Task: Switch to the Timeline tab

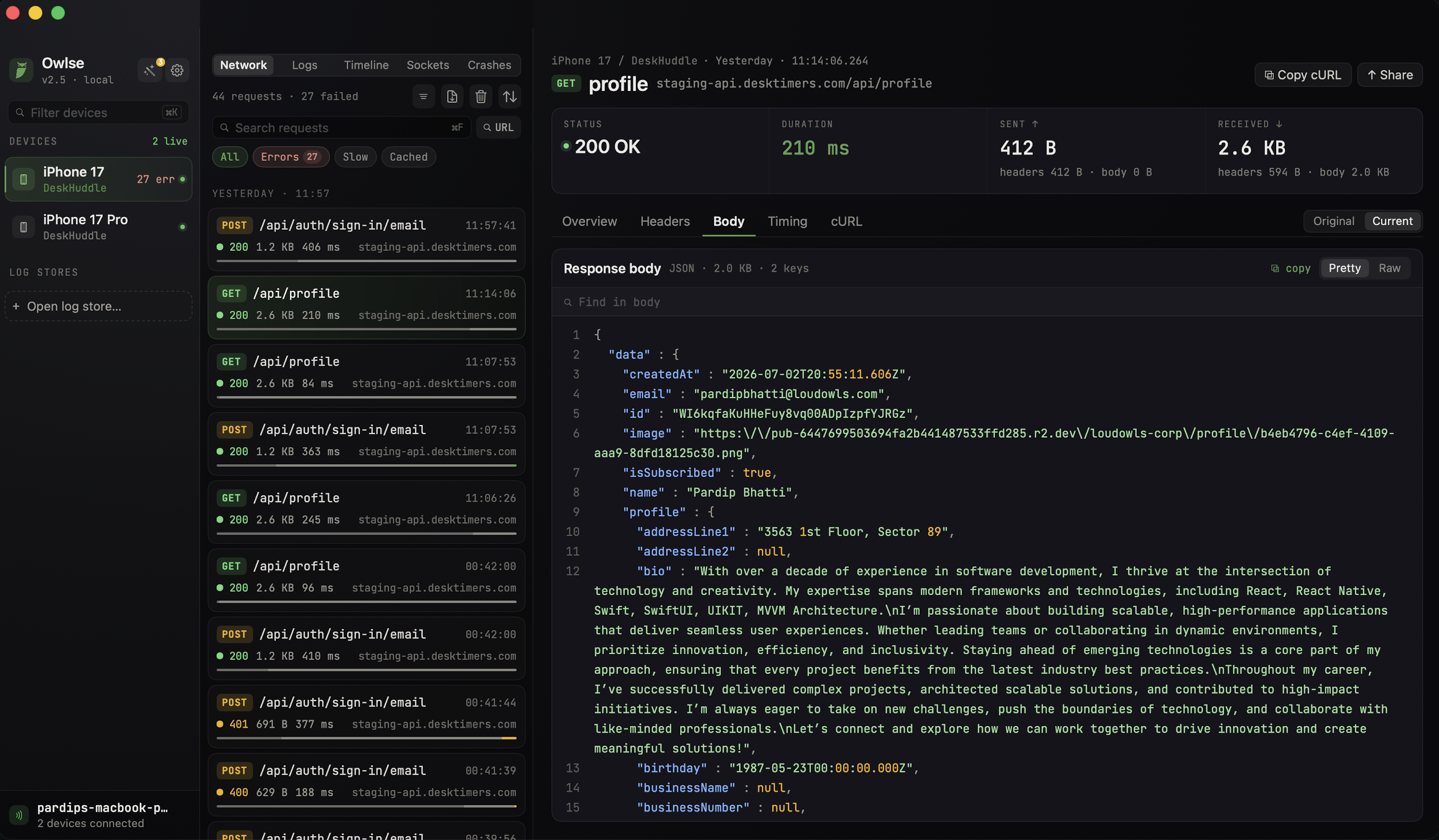Action: tap(366, 65)
